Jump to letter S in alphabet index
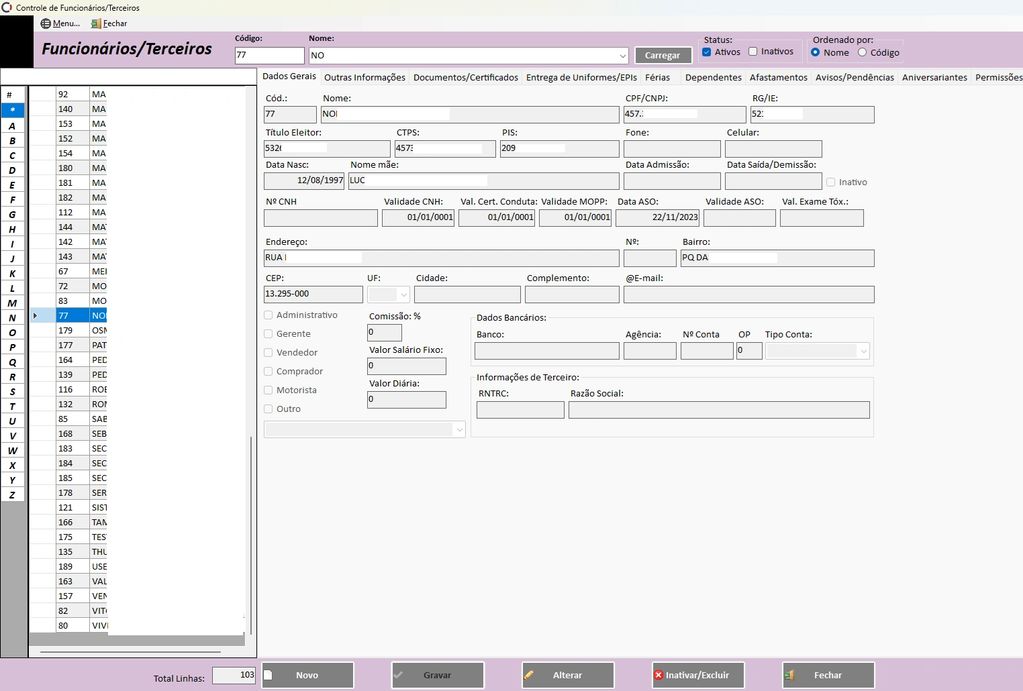The image size is (1023, 691). (x=12, y=391)
